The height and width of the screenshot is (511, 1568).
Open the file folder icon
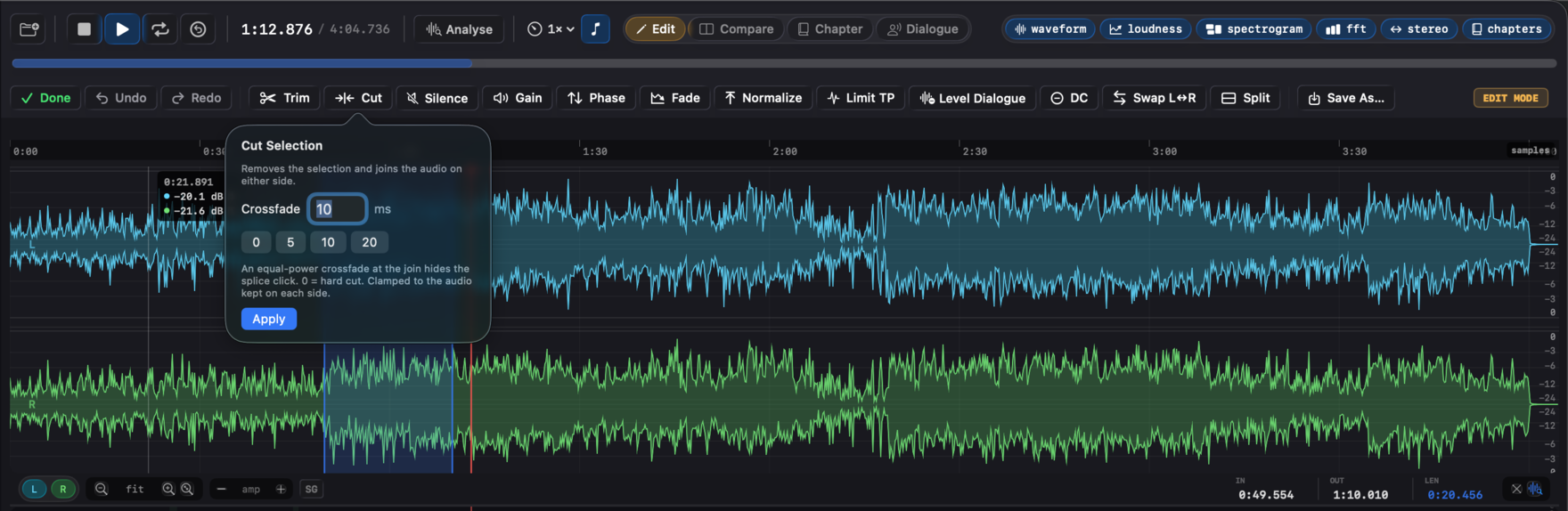coord(29,29)
